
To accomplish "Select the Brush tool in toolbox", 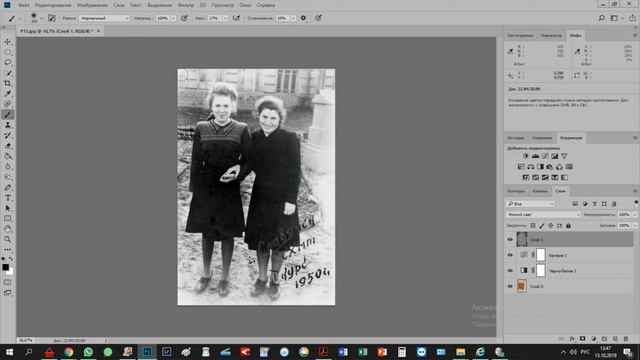I will coord(8,115).
